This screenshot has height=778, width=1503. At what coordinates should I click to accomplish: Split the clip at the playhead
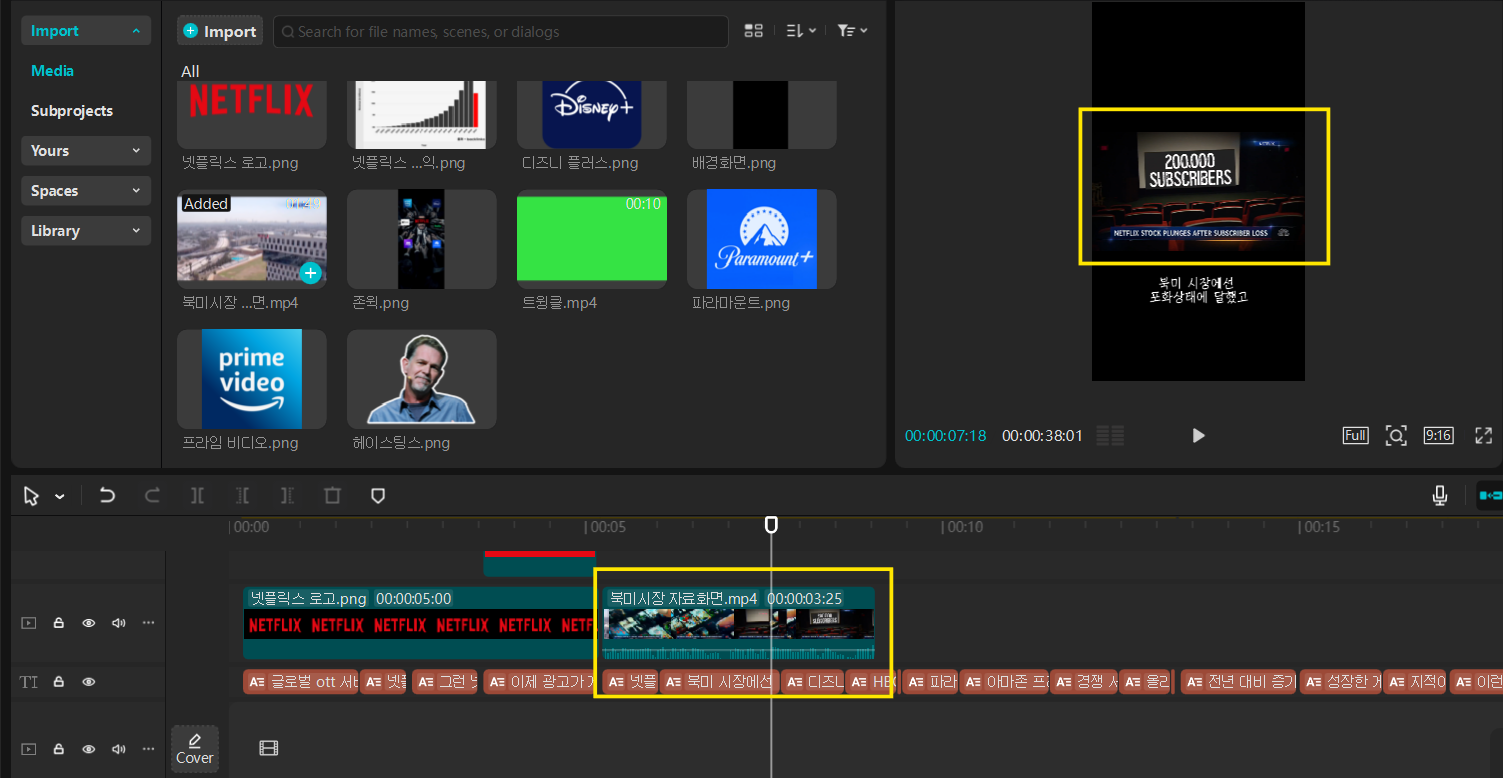pos(197,495)
